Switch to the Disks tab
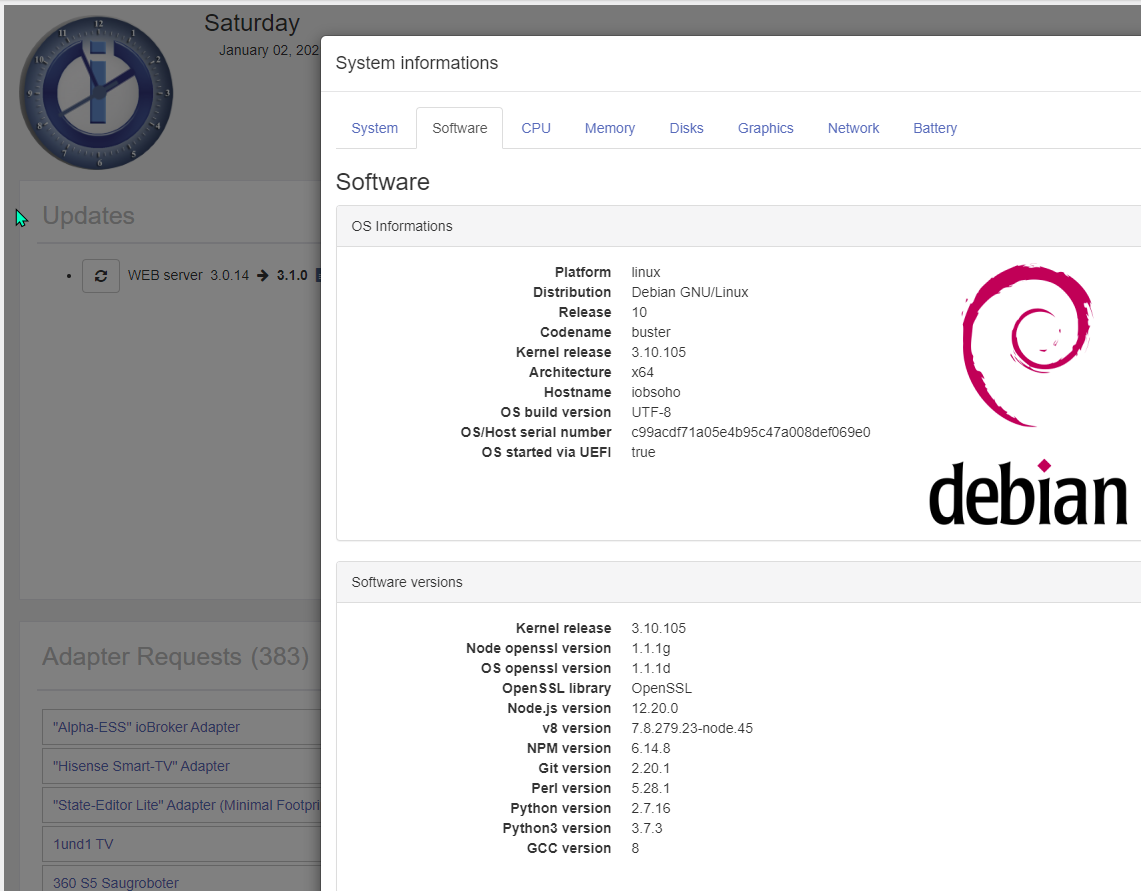 686,128
